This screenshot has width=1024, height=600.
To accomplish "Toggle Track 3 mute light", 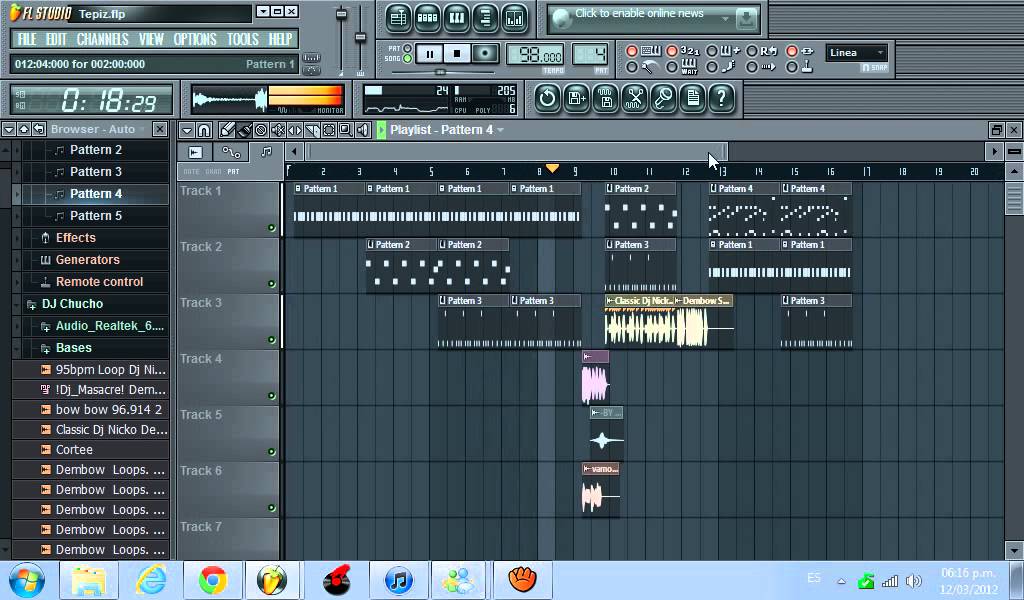I will tap(271, 339).
